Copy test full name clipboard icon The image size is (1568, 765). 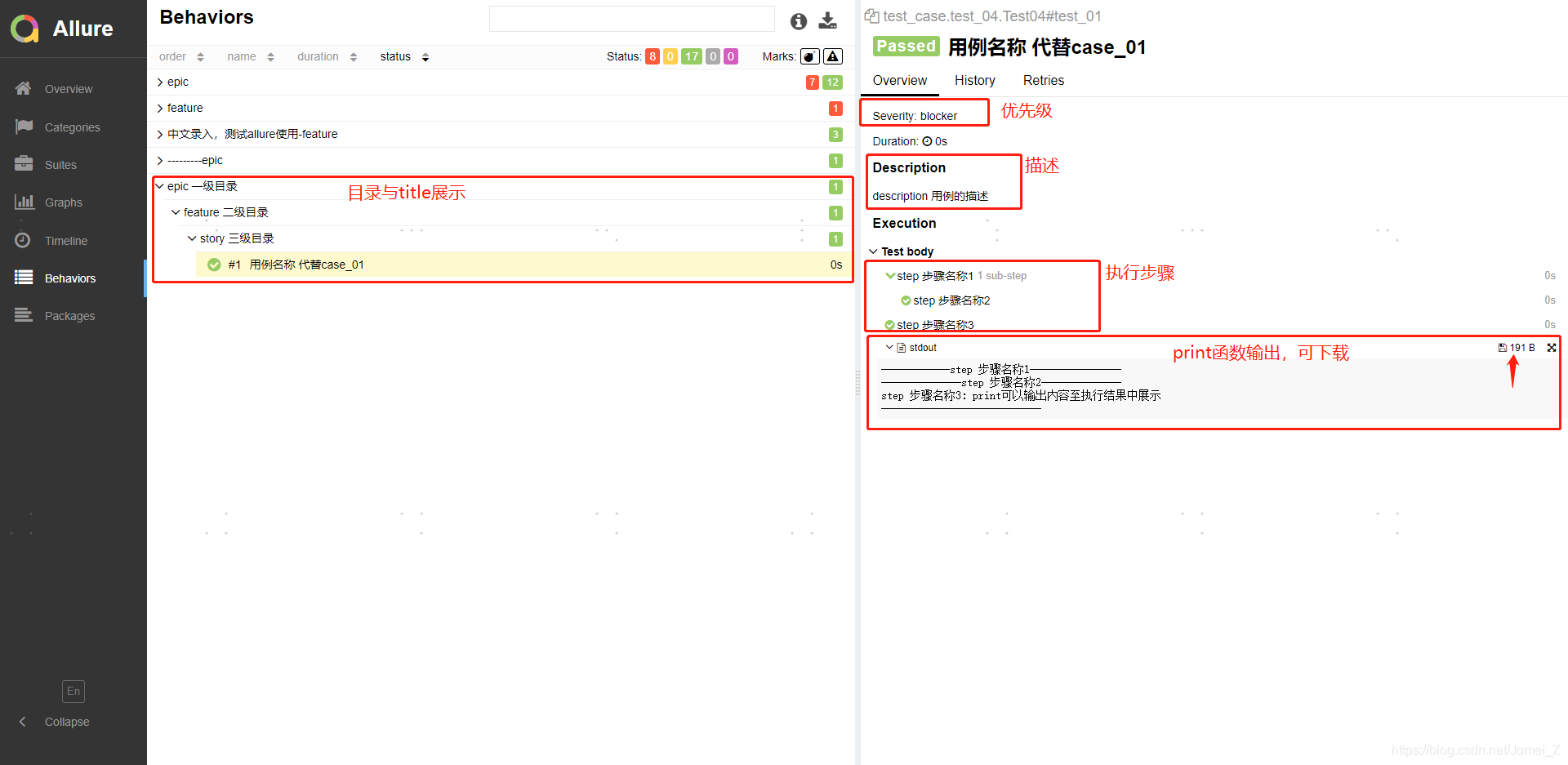[x=872, y=16]
